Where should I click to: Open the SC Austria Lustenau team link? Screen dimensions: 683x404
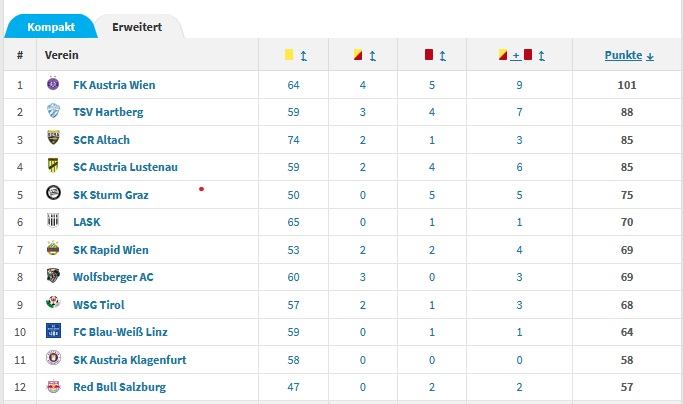(125, 167)
